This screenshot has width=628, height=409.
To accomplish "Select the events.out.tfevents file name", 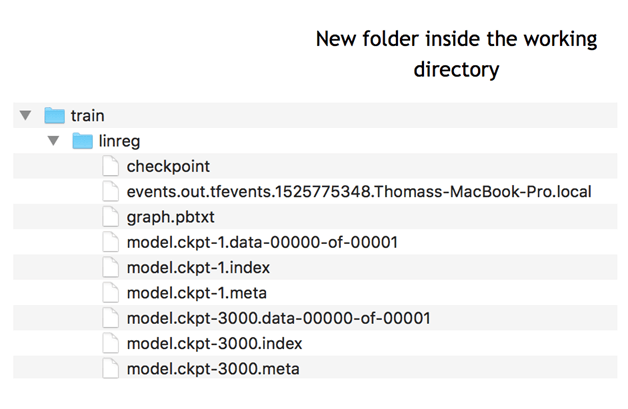I will pos(359,192).
